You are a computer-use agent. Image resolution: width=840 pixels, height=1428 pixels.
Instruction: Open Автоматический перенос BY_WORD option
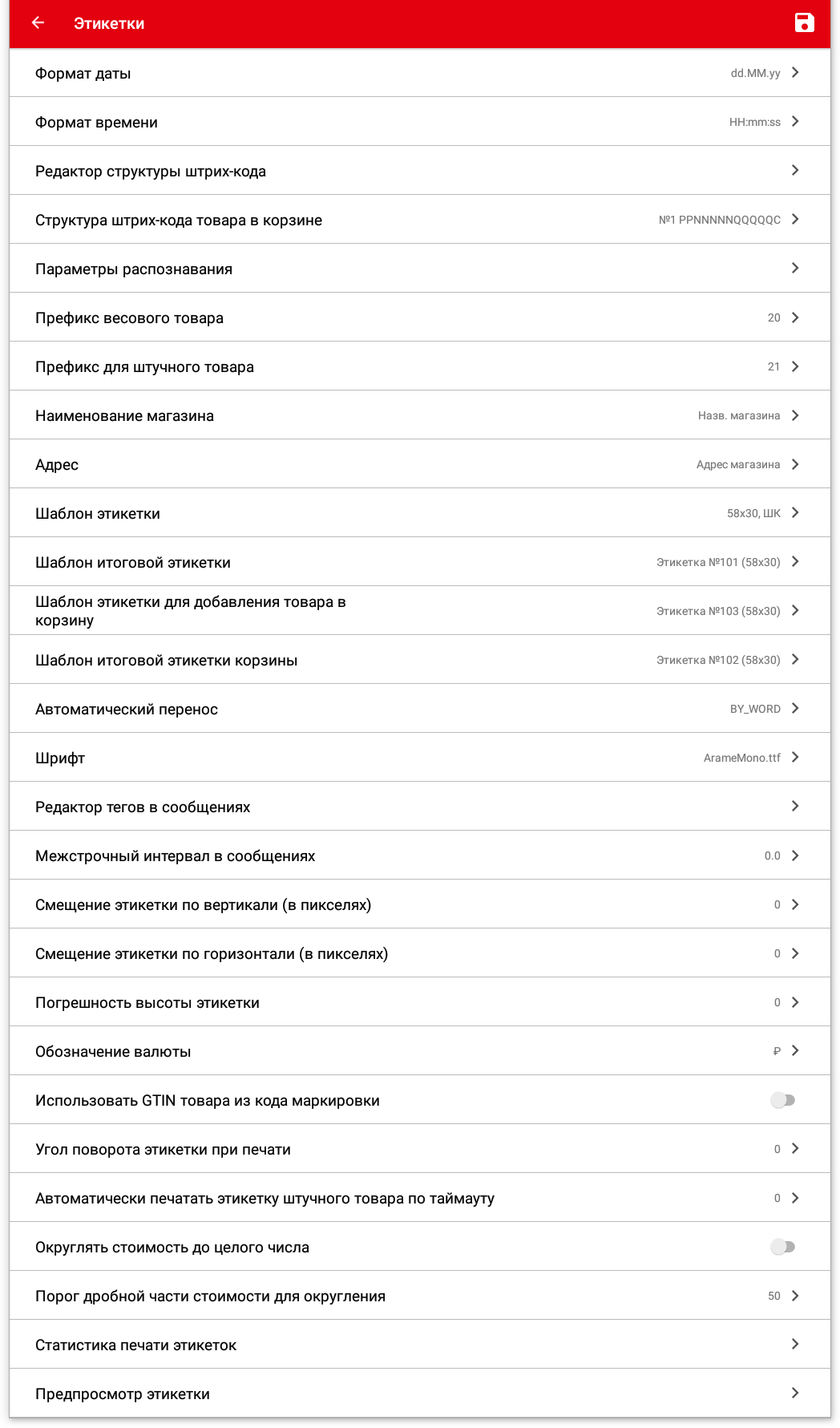[x=419, y=709]
